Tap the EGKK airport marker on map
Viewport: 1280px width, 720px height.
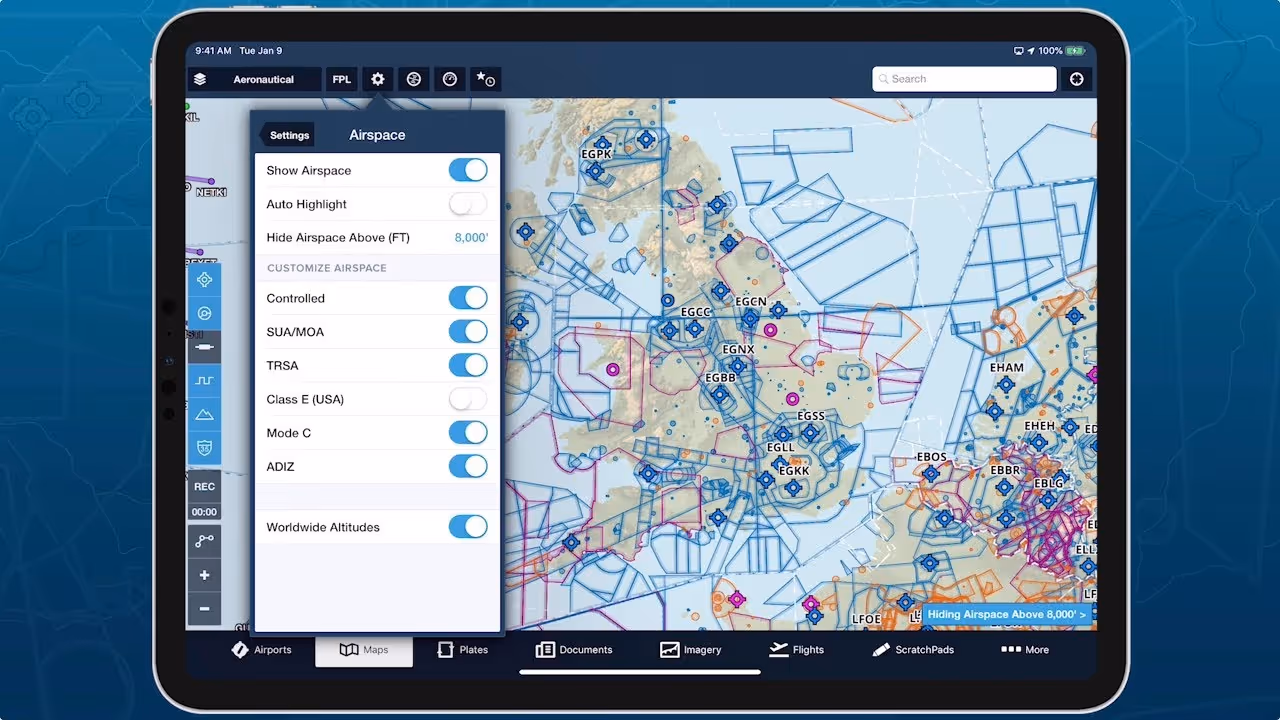pos(794,488)
